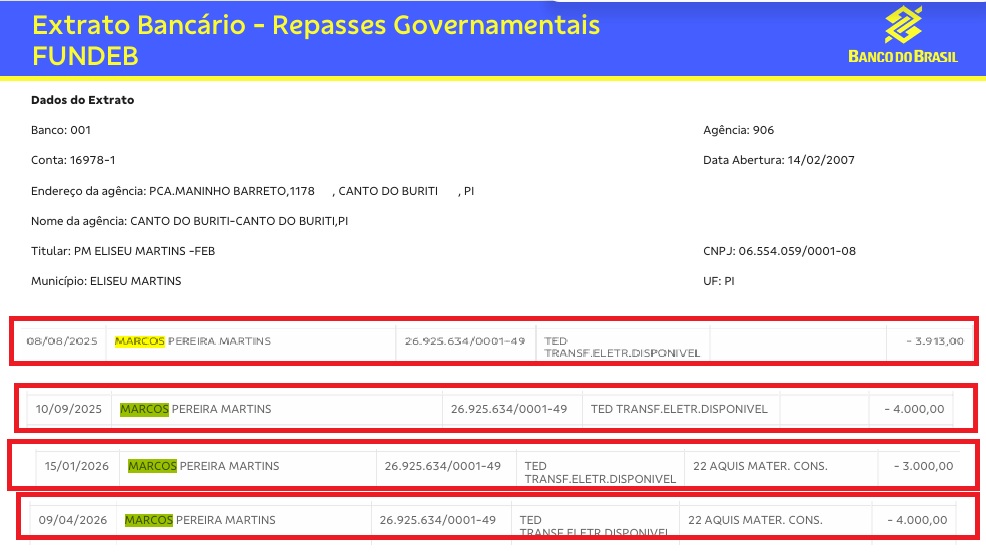This screenshot has width=986, height=555.
Task: Click the CNPJ cell in the 09/04/2026 row
Action: tap(438, 520)
